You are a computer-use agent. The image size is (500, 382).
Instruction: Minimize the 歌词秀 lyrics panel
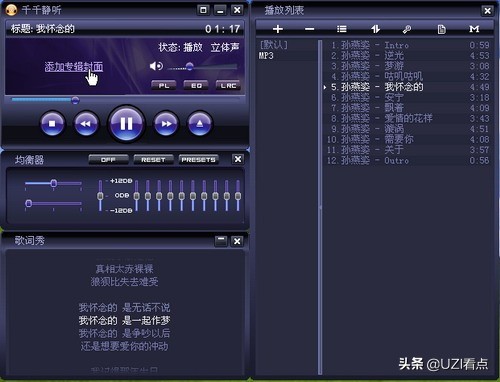coord(221,241)
